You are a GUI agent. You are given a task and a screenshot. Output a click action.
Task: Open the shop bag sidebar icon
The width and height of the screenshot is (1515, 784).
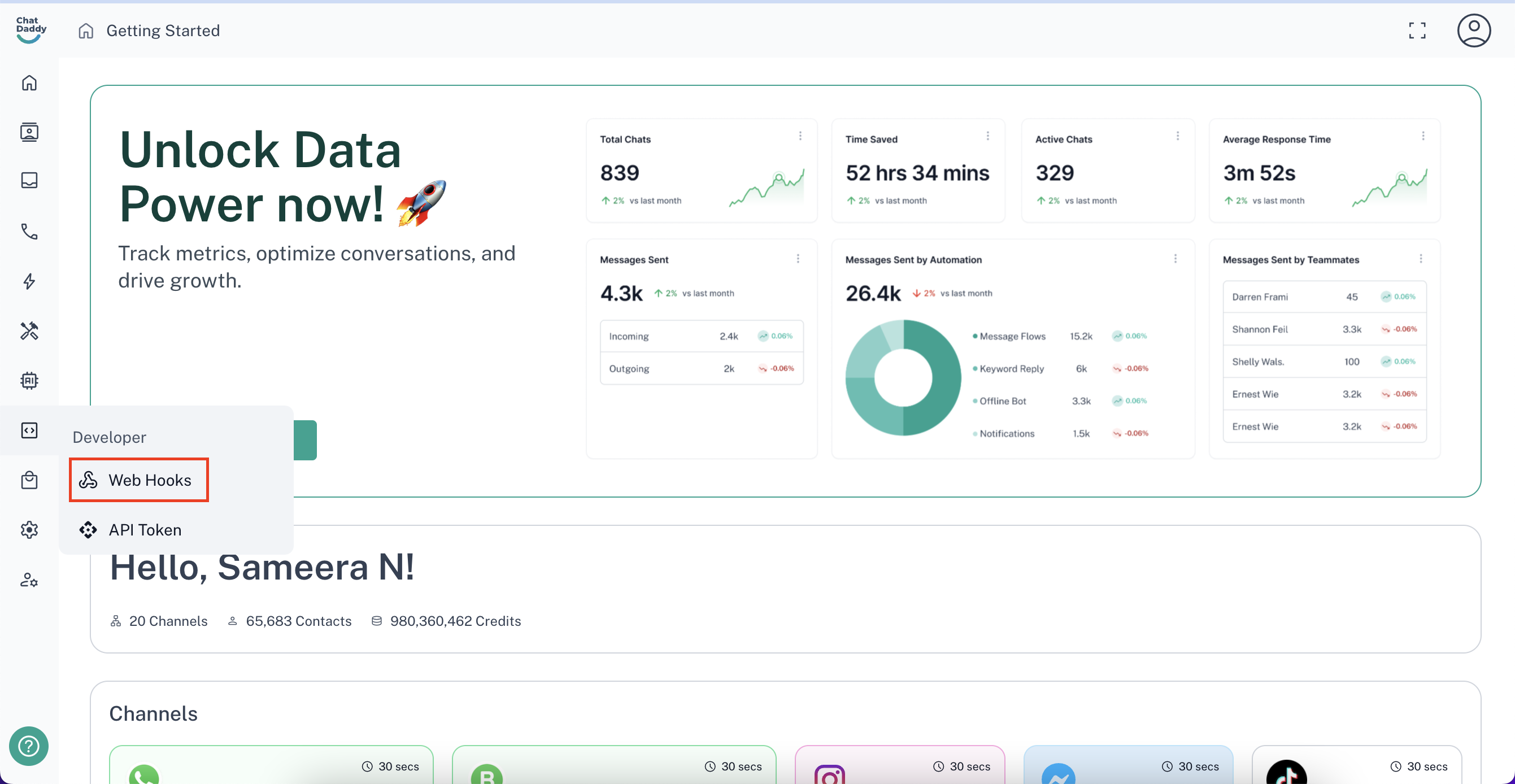(x=29, y=481)
